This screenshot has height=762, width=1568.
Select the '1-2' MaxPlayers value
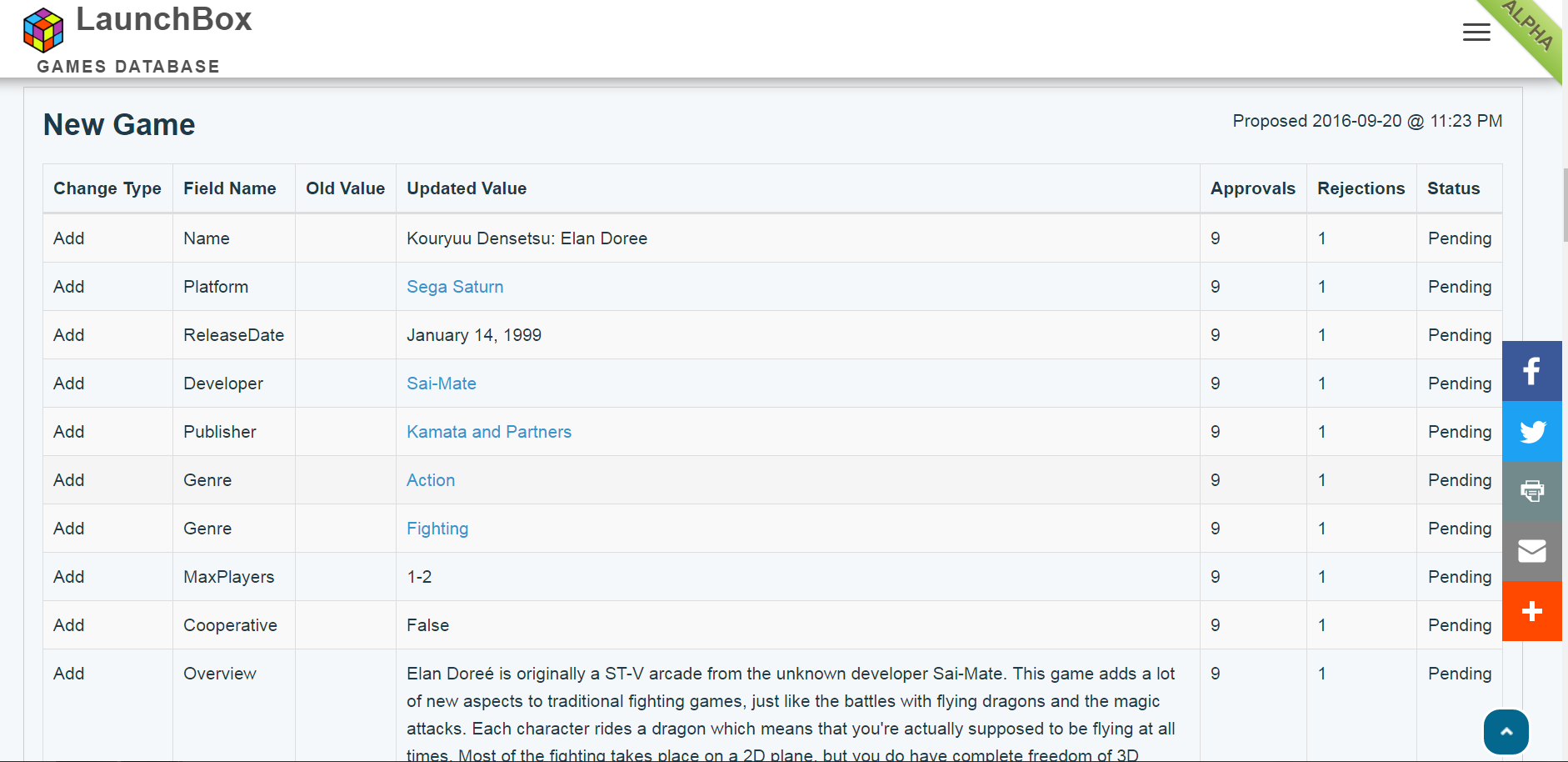pyautogui.click(x=419, y=577)
